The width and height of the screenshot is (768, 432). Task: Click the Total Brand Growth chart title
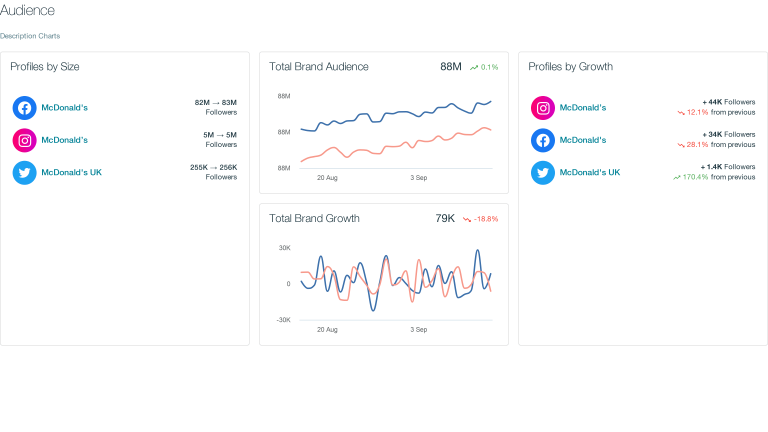314,218
